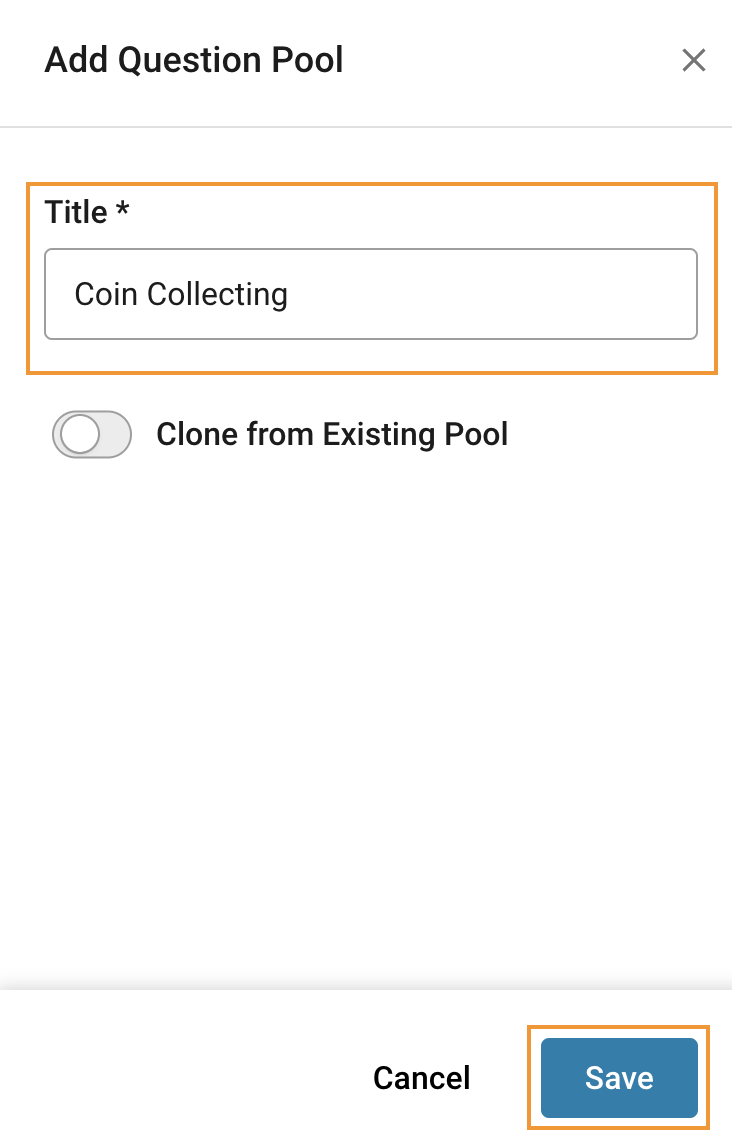732x1148 pixels.
Task: Toggle Clone from Existing Pool switch
Action: click(x=92, y=435)
